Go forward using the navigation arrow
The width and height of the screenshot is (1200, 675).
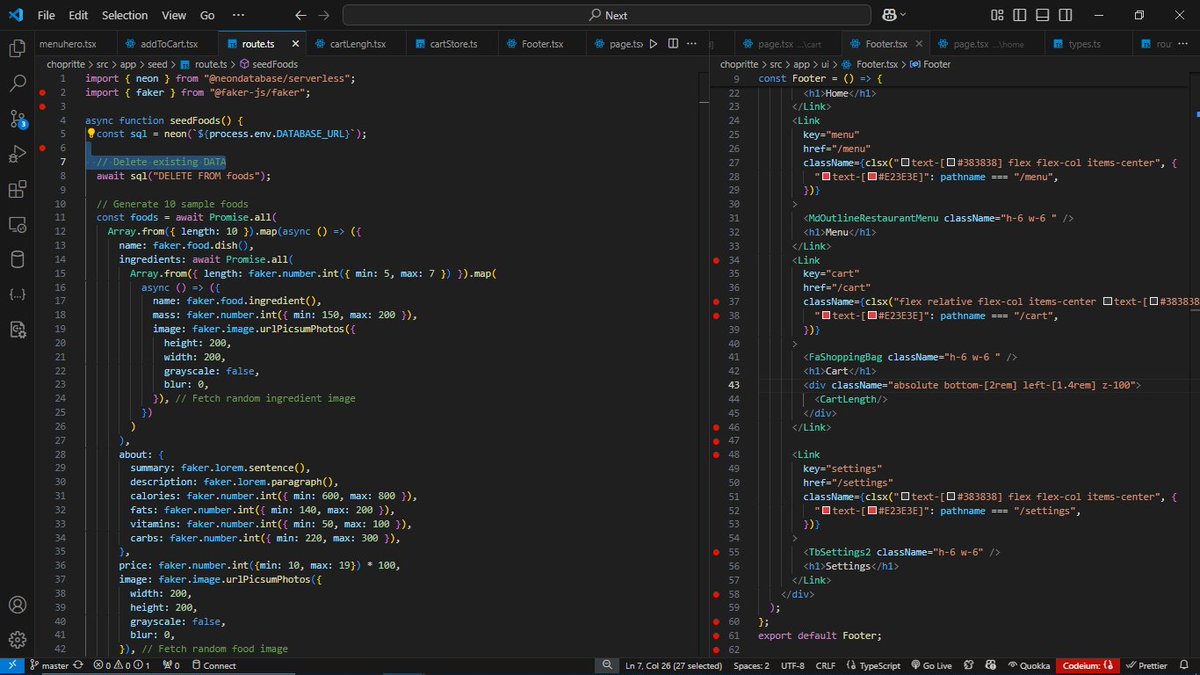click(x=323, y=15)
